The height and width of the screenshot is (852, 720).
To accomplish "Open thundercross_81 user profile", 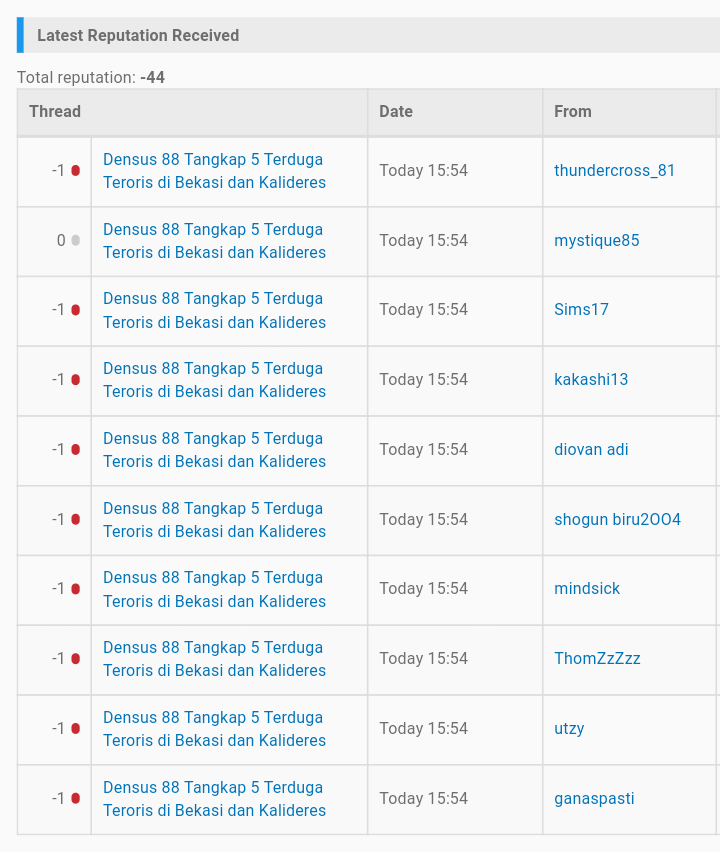I will (614, 171).
